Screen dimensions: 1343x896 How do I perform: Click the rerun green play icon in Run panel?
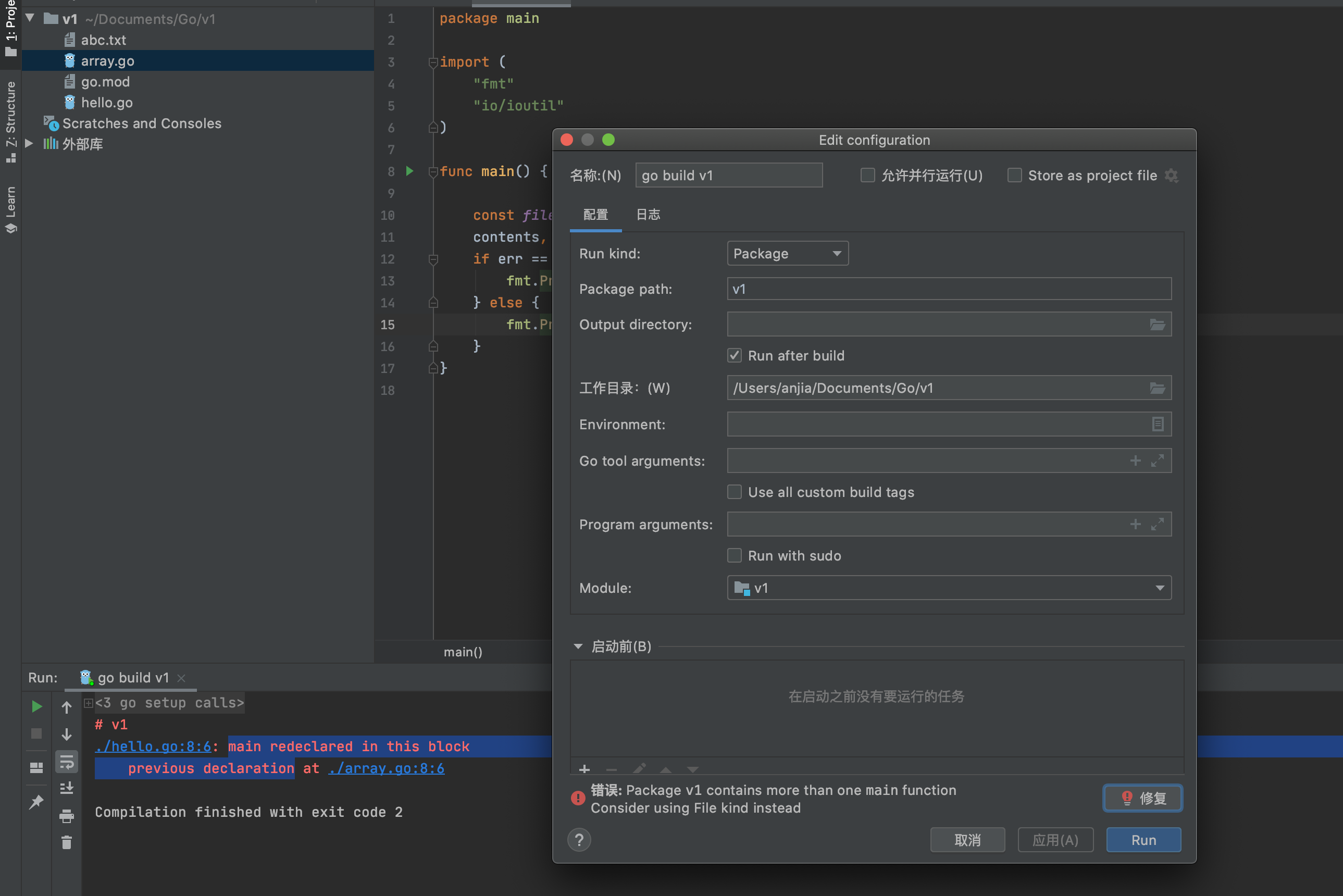36,707
